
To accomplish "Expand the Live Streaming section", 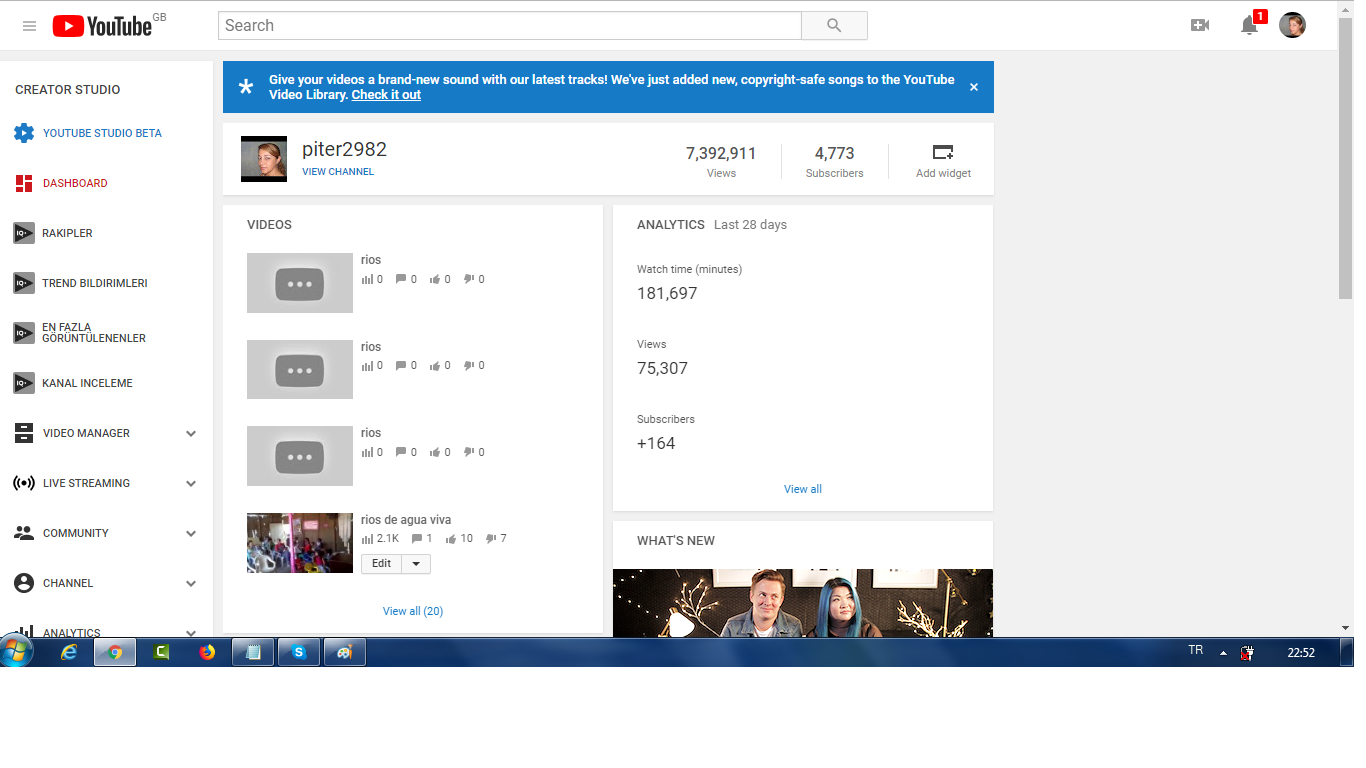I will (191, 483).
